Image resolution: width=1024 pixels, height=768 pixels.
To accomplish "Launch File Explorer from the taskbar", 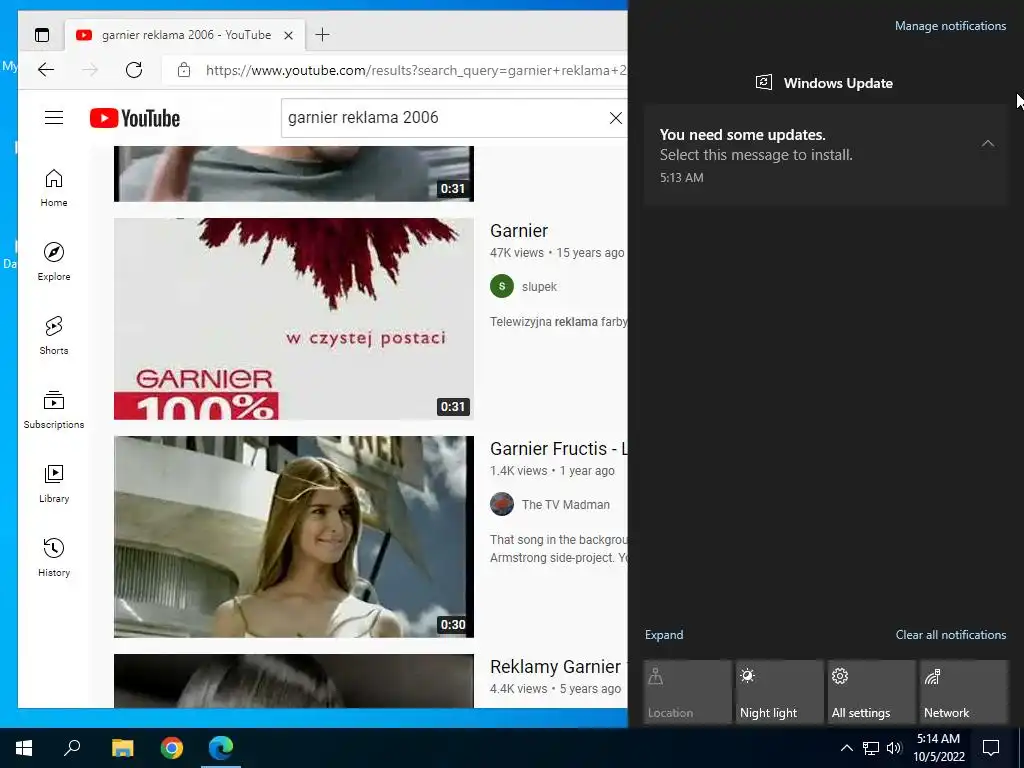I will pos(122,748).
